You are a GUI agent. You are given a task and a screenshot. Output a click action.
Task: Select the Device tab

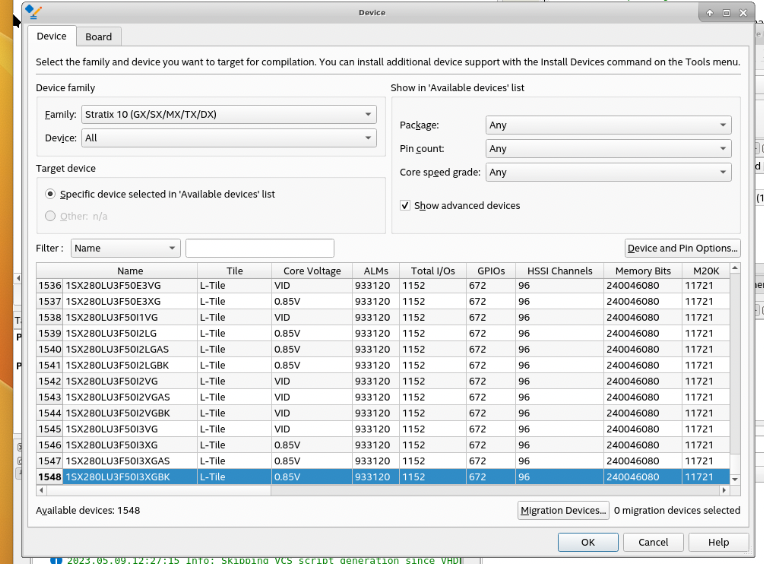51,37
